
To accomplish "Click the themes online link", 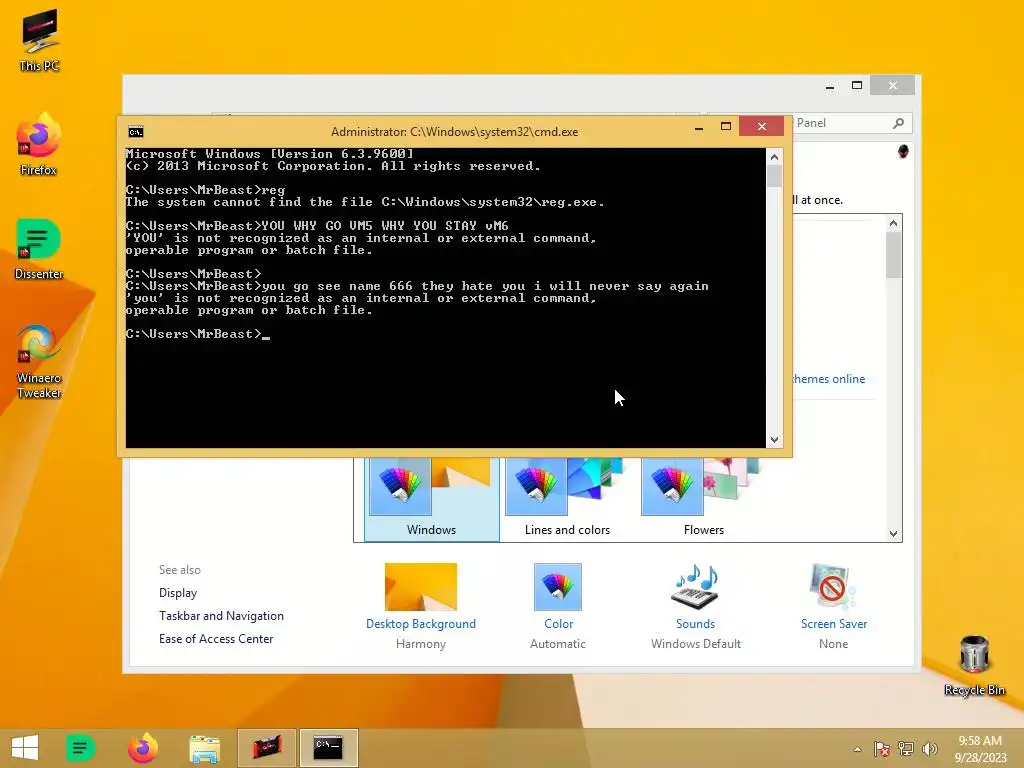I will [x=829, y=379].
